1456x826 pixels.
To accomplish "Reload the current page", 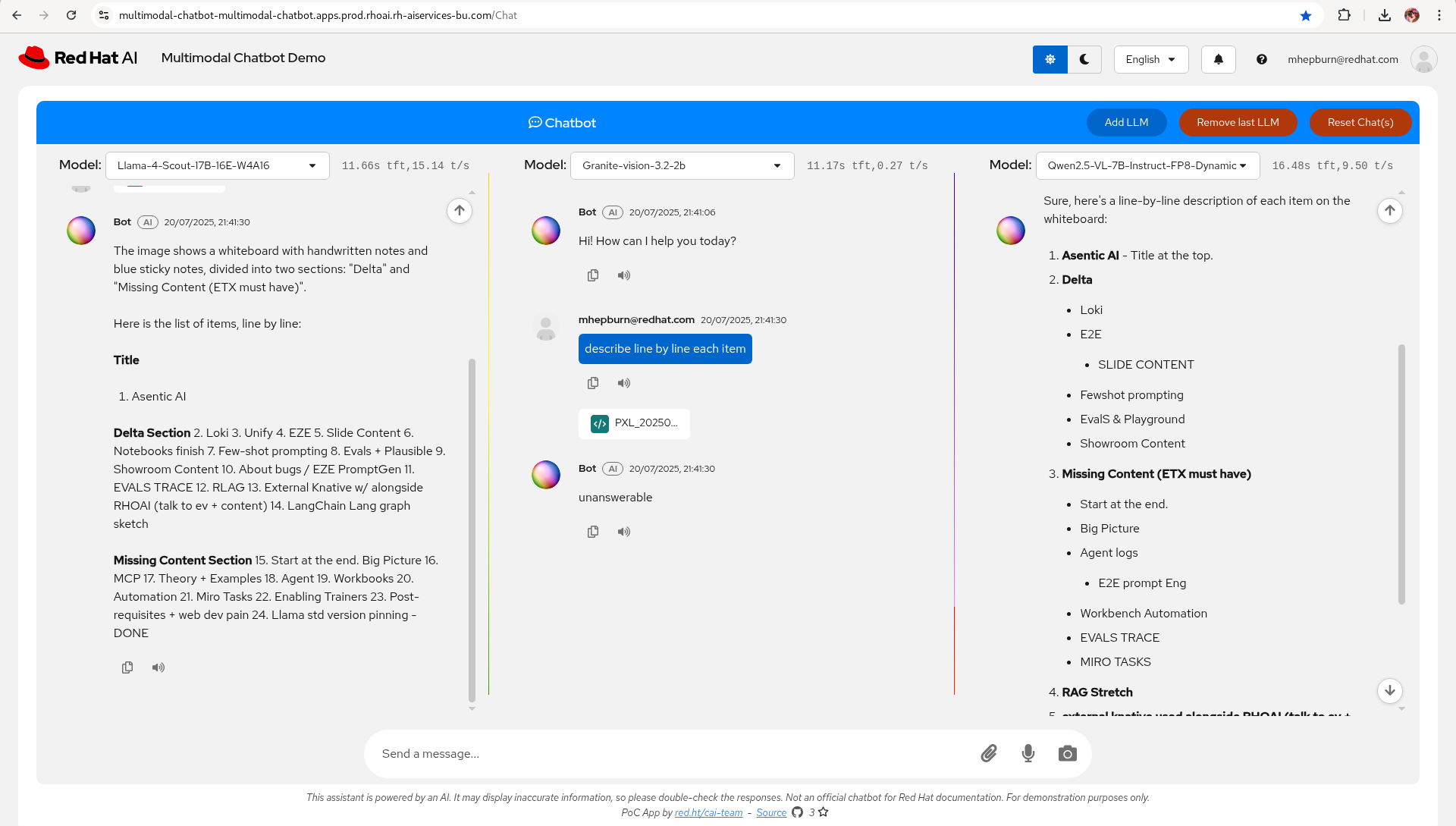I will tap(71, 15).
